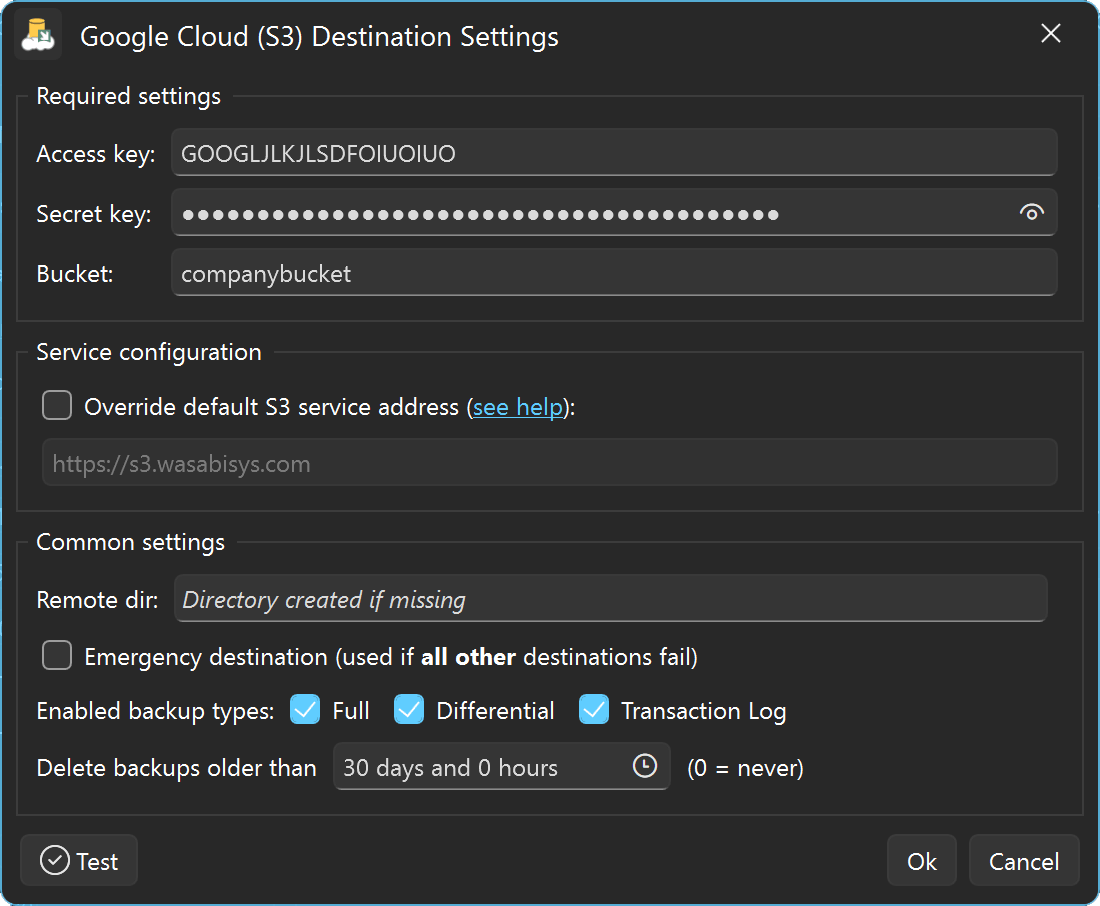This screenshot has height=906, width=1100.
Task: Uncheck the Transaction Log backup type
Action: 594,710
